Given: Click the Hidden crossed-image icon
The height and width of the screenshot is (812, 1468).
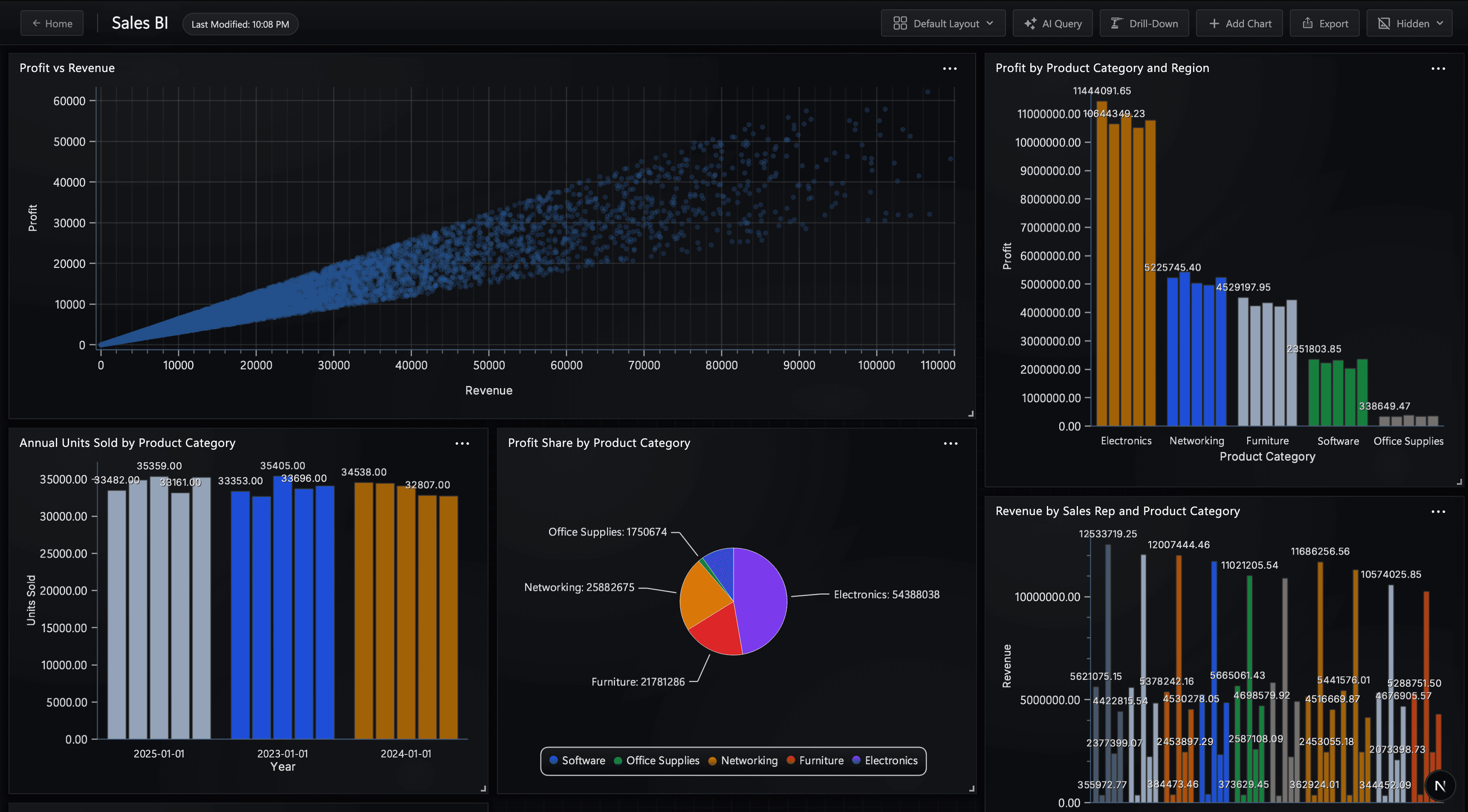Looking at the screenshot, I should pos(1384,23).
